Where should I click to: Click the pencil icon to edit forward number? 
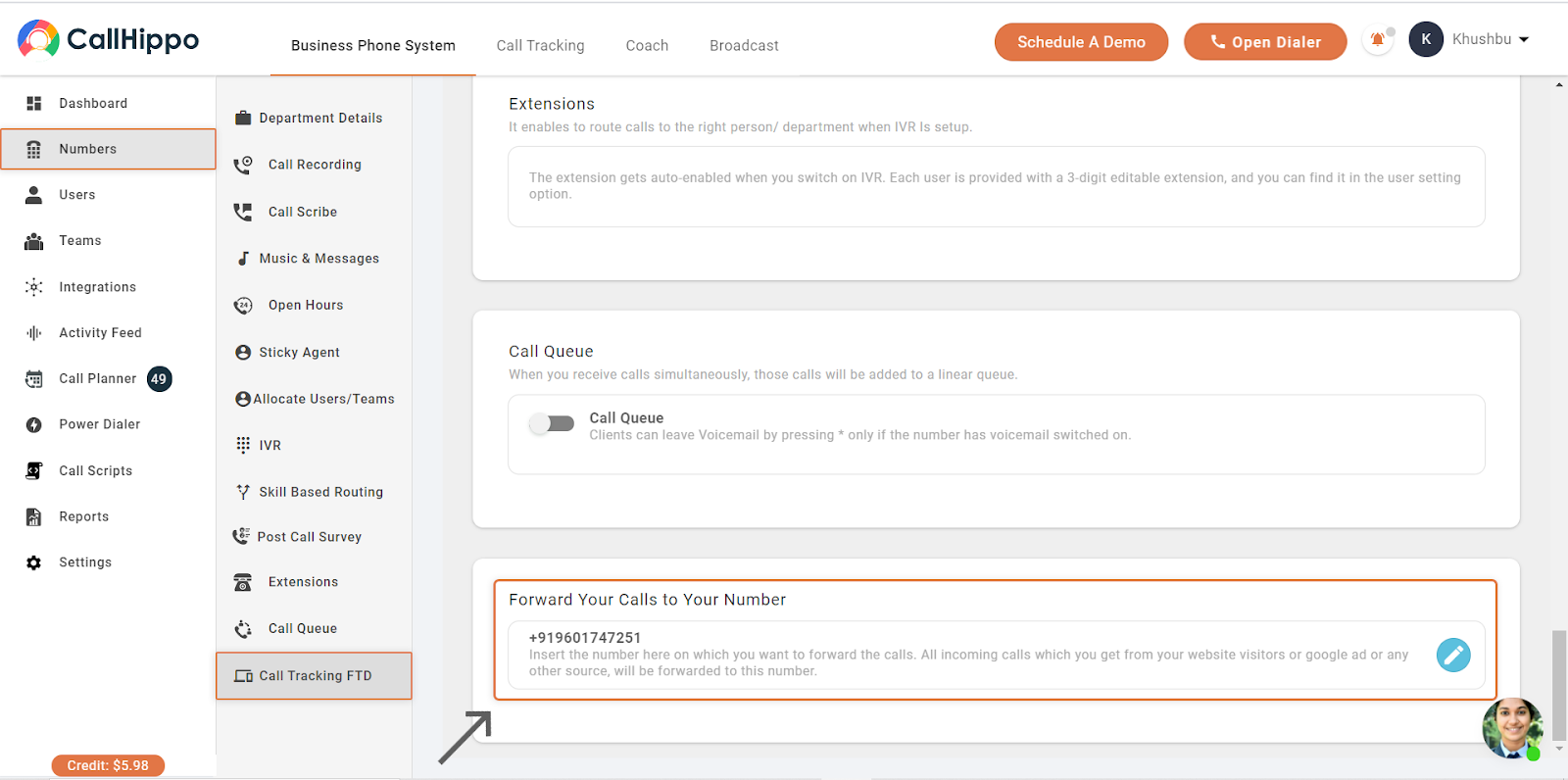[x=1453, y=655]
